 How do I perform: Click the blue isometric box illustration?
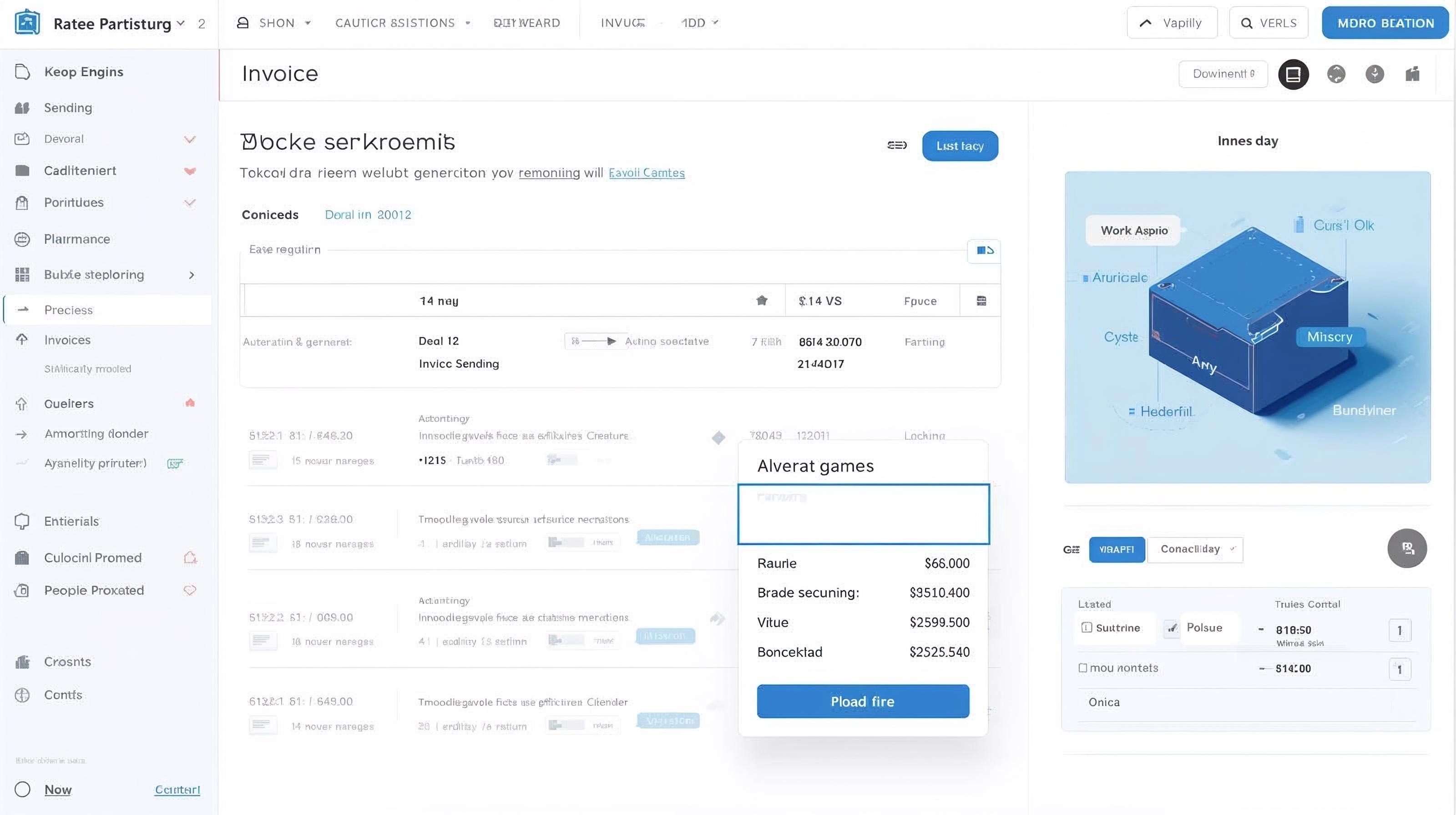click(x=1248, y=327)
